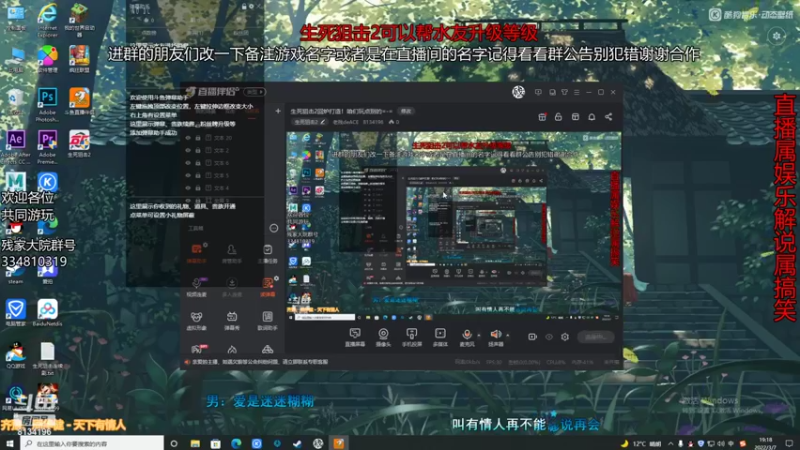Click the start streaming button
The height and width of the screenshot is (450, 800).
595,337
